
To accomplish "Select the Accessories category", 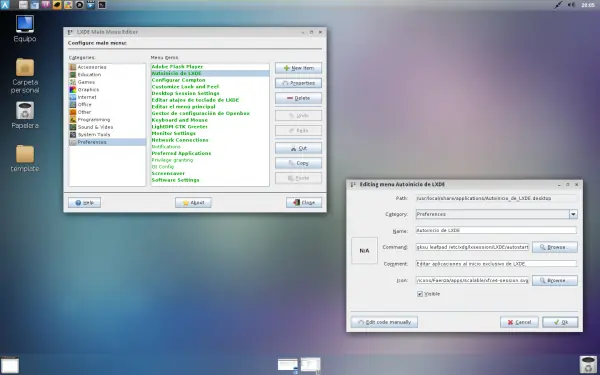I will pos(107,67).
